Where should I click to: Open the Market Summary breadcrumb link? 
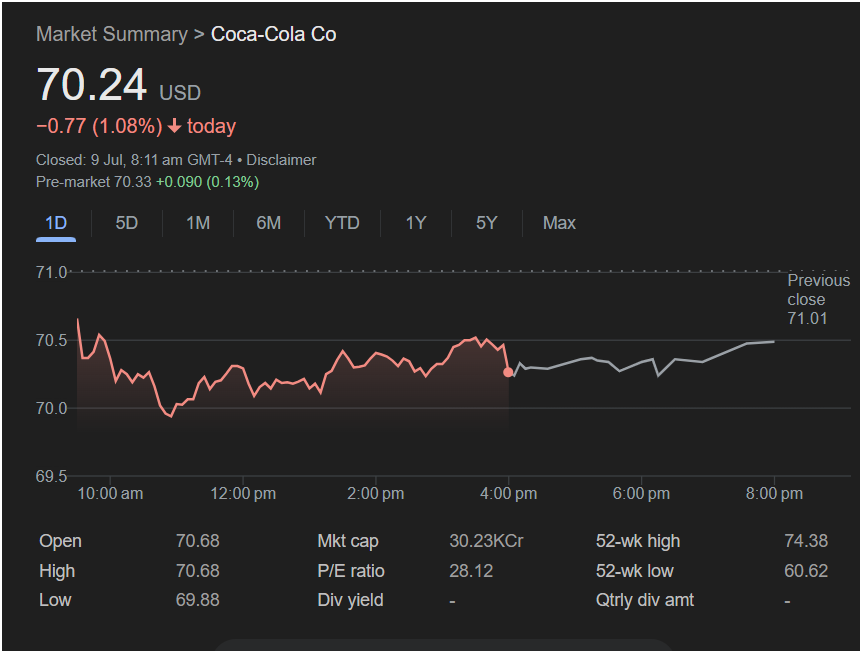112,34
